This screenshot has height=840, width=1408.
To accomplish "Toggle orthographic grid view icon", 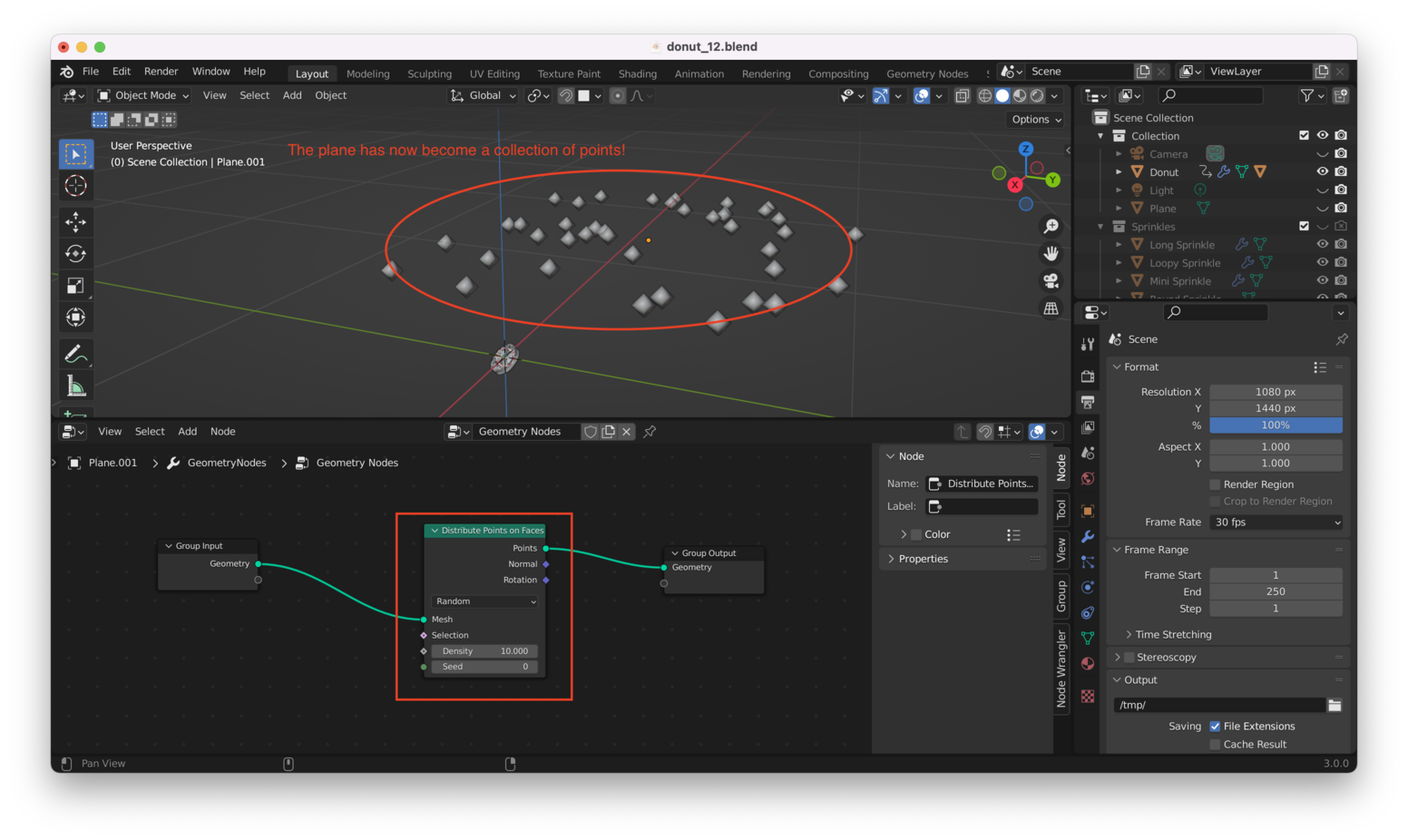I will 1051,308.
